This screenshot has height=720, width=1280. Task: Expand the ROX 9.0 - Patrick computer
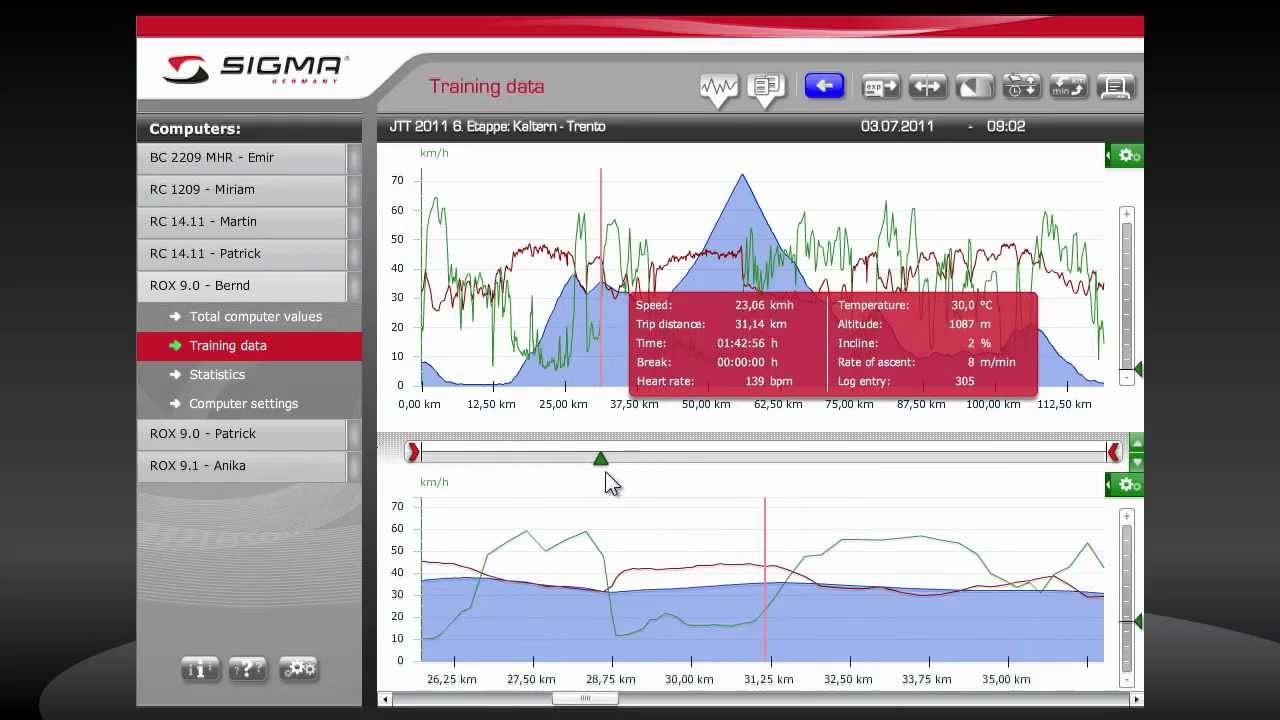(244, 434)
